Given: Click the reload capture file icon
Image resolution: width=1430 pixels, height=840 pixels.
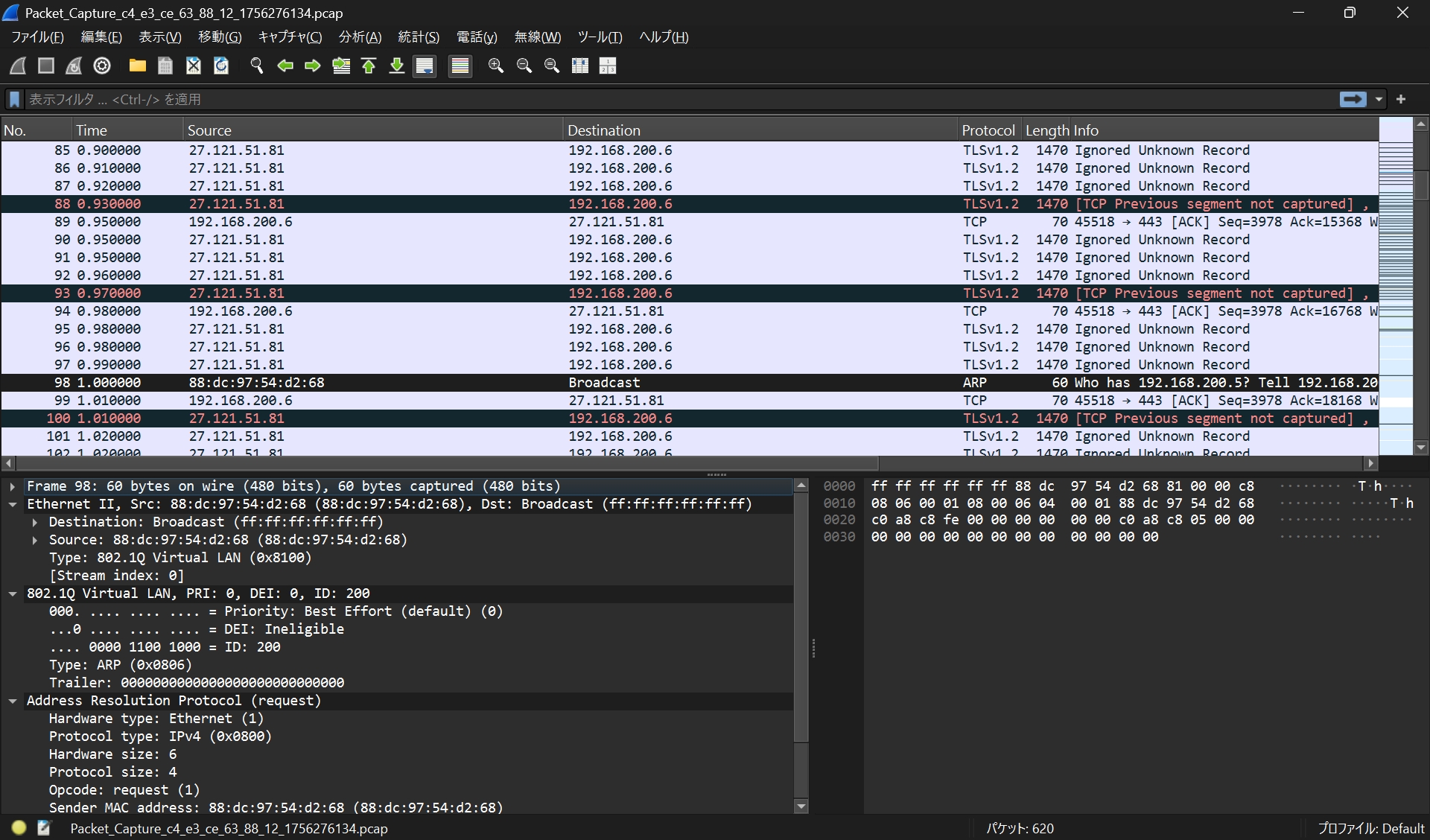Looking at the screenshot, I should (221, 66).
